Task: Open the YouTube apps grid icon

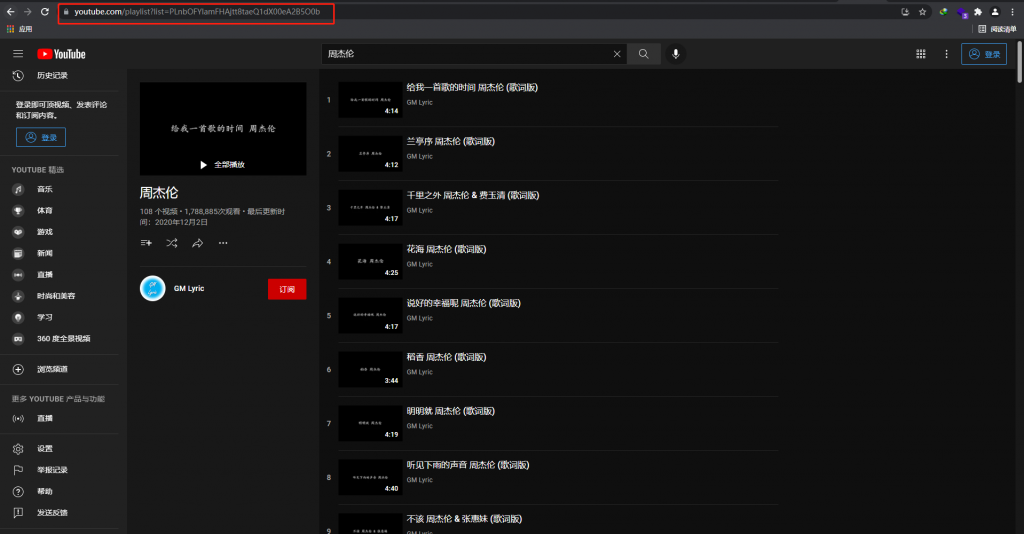Action: (x=921, y=54)
